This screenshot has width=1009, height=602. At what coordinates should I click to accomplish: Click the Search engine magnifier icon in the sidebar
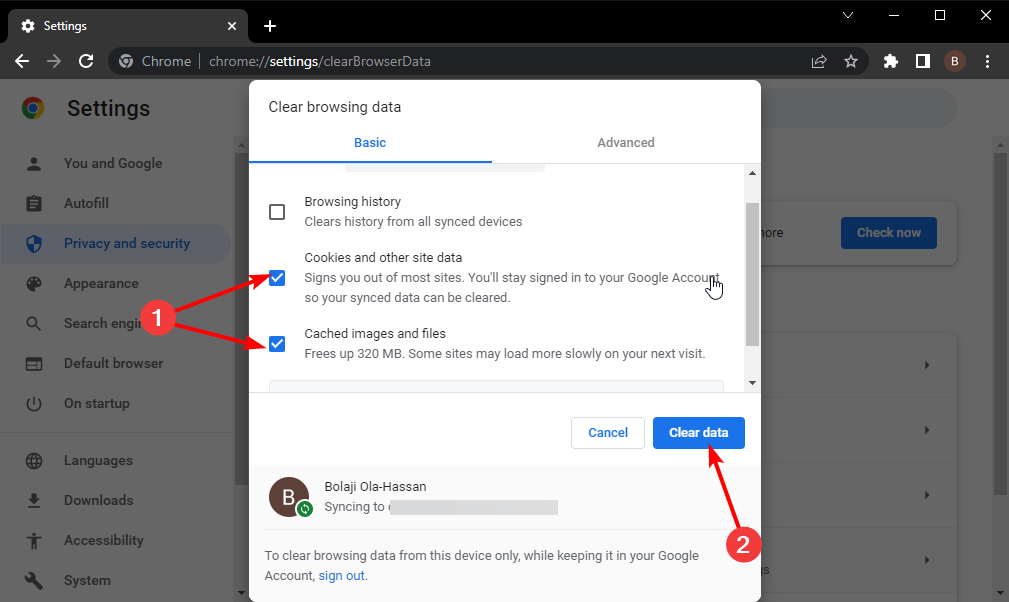tap(33, 324)
